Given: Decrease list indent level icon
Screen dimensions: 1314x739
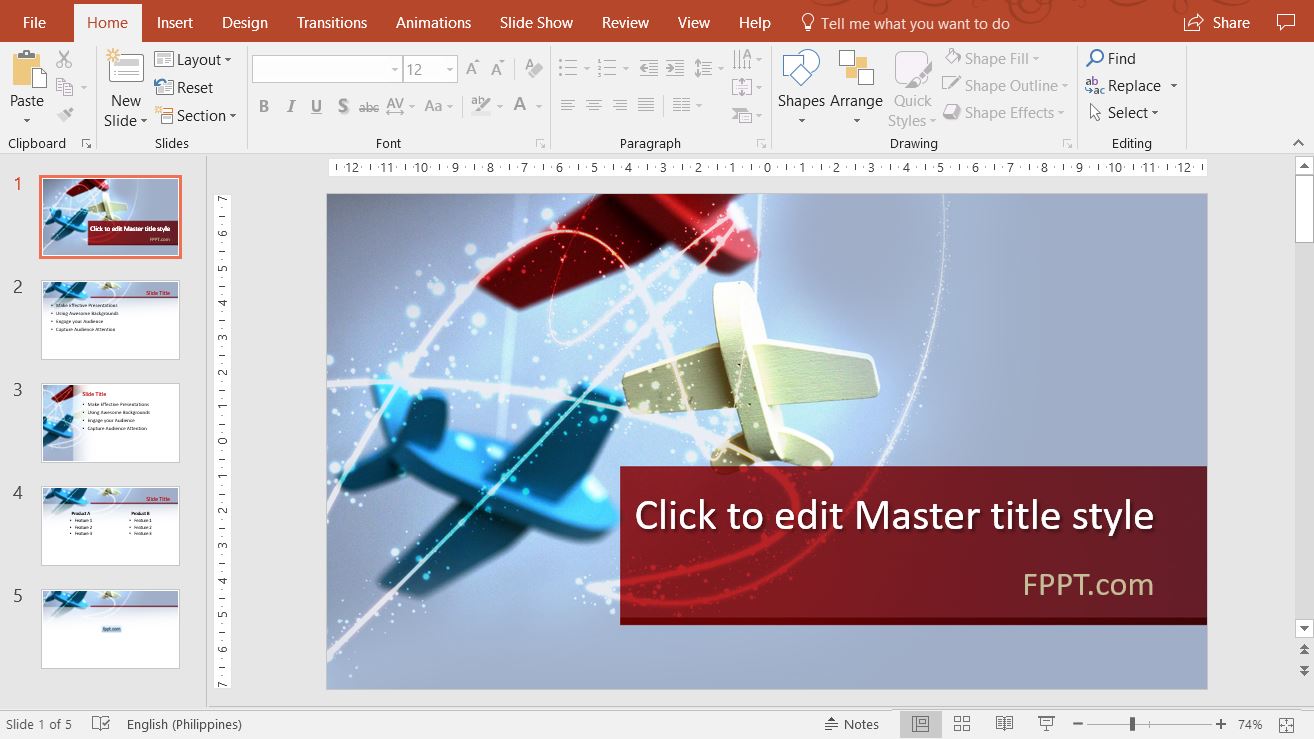Looking at the screenshot, I should (649, 68).
